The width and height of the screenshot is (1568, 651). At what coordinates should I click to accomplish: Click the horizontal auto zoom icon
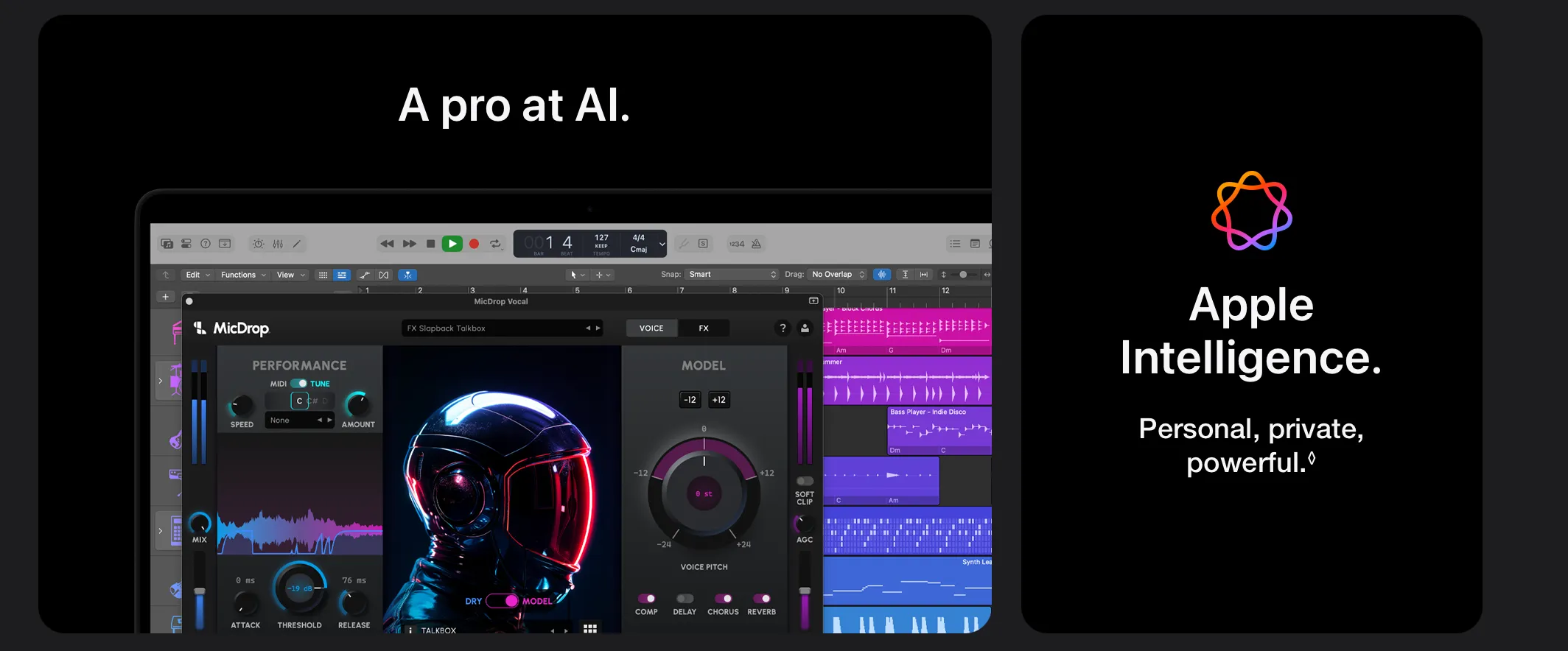click(x=924, y=275)
